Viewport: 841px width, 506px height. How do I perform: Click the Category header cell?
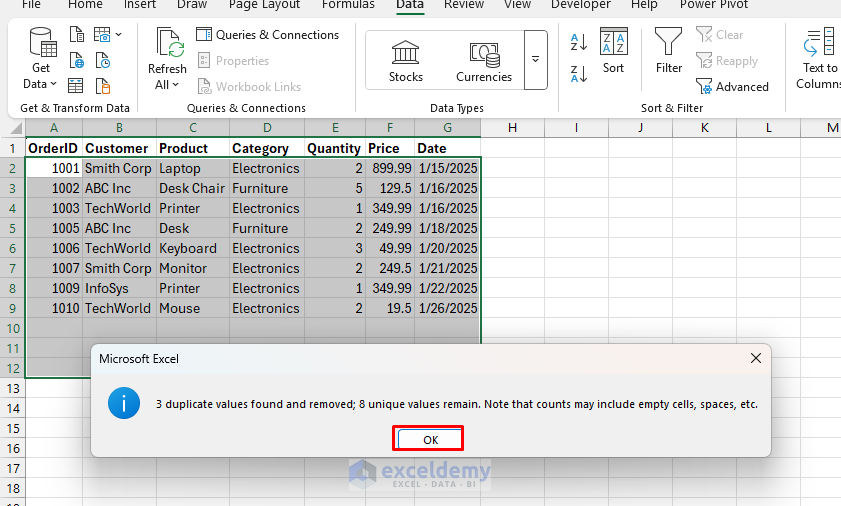pos(267,148)
